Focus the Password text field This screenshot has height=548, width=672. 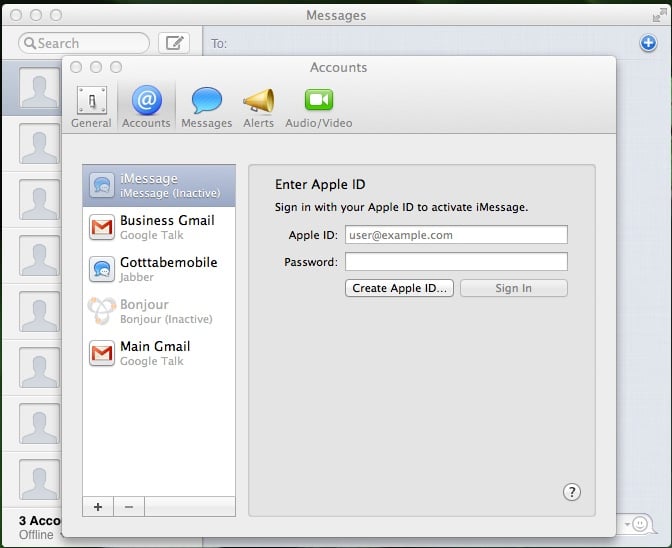point(456,262)
